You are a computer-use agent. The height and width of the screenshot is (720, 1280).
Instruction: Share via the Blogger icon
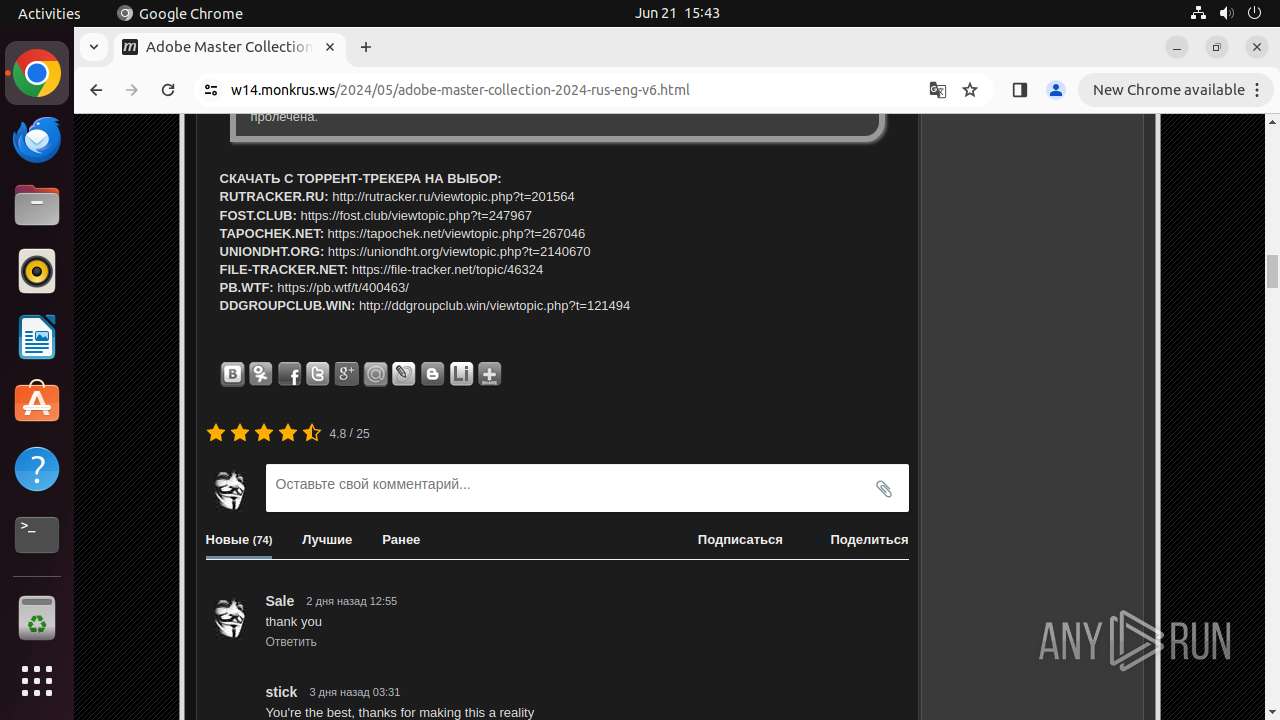(x=433, y=374)
